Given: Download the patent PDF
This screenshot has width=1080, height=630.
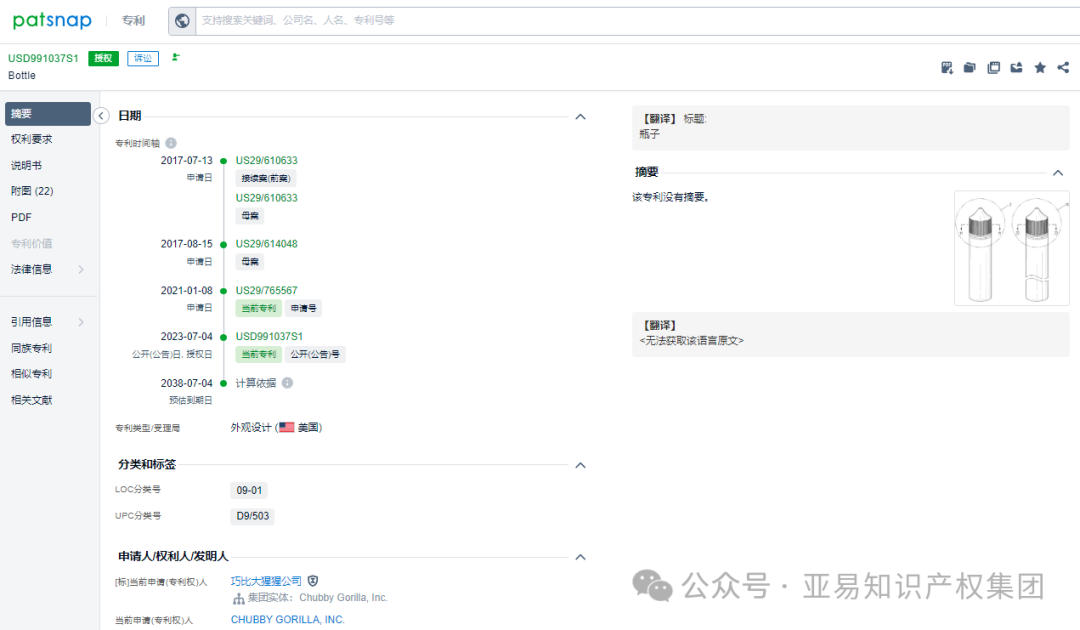Looking at the screenshot, I should 946,66.
